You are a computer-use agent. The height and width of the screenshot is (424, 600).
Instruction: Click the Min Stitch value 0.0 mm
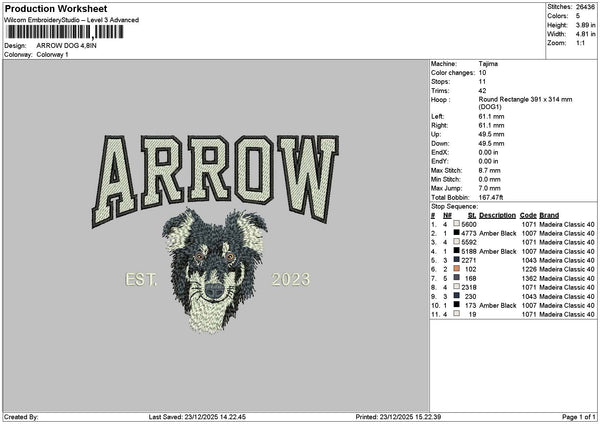[x=489, y=179]
